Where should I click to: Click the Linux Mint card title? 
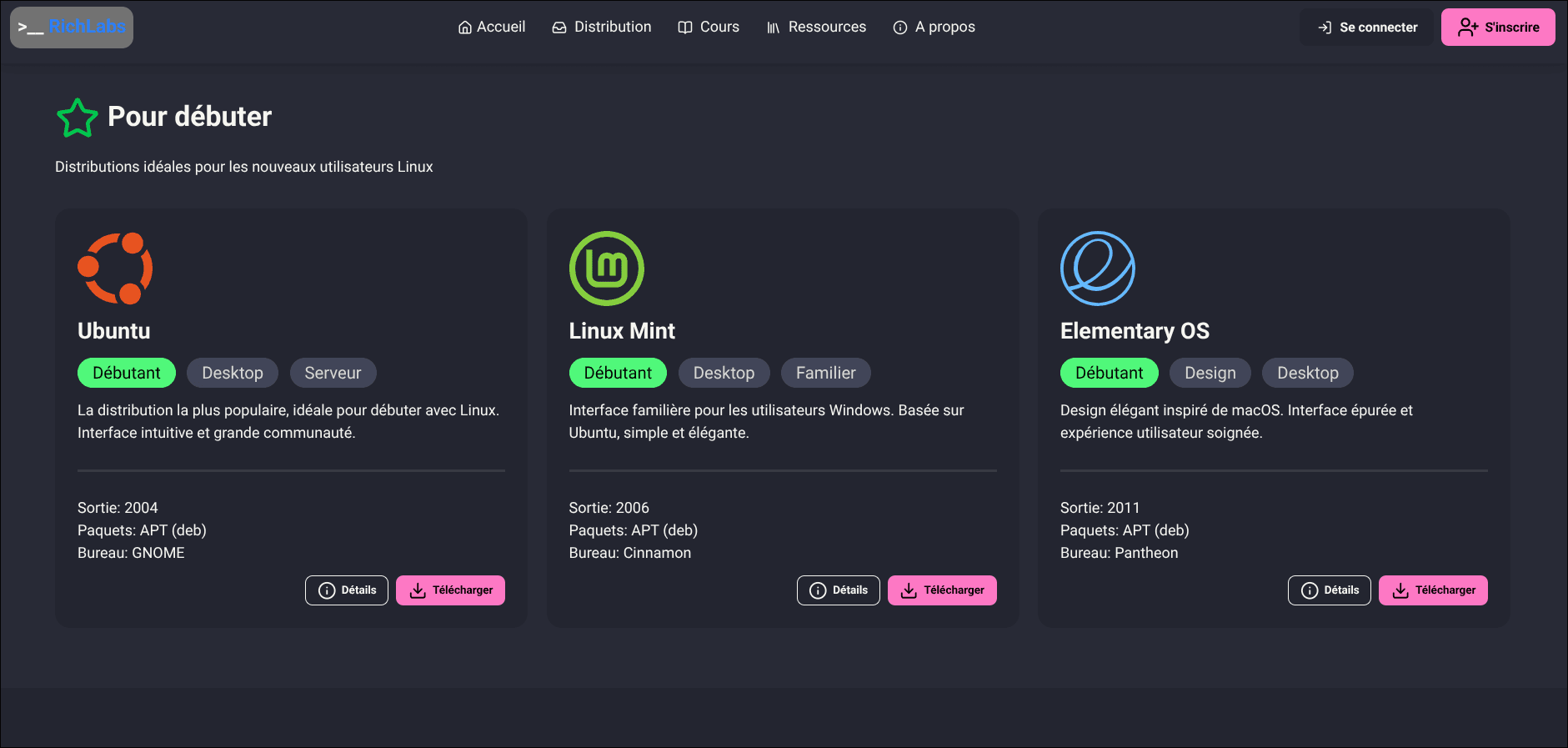[x=622, y=331]
